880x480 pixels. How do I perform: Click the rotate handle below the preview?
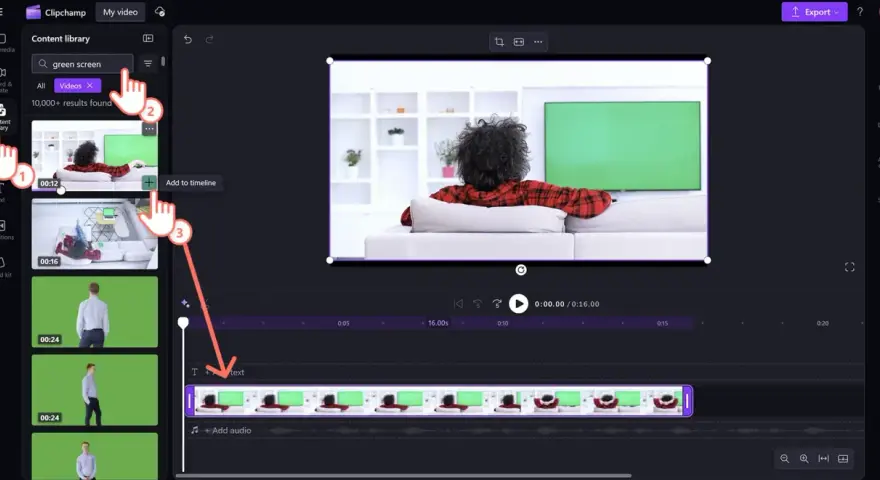521,270
